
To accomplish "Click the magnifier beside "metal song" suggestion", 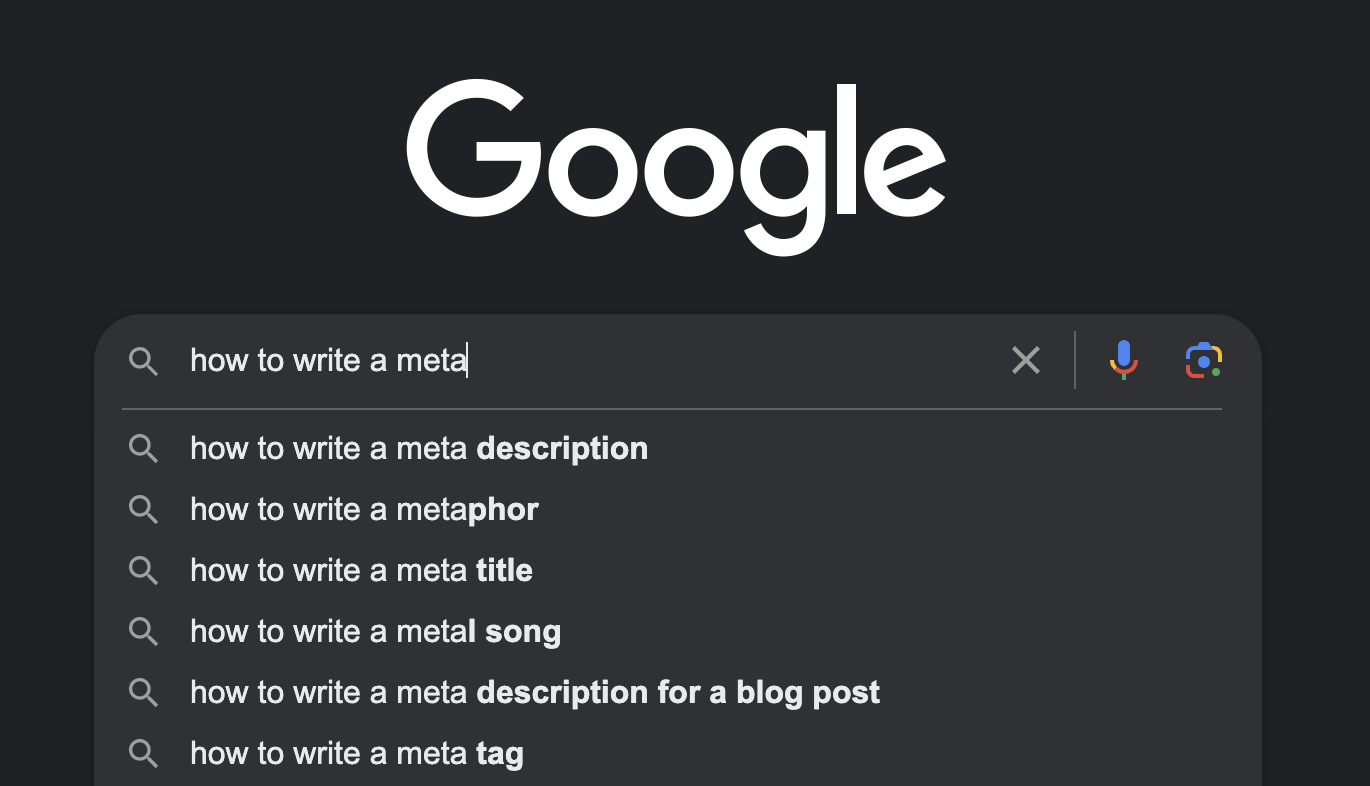I will click(x=144, y=632).
